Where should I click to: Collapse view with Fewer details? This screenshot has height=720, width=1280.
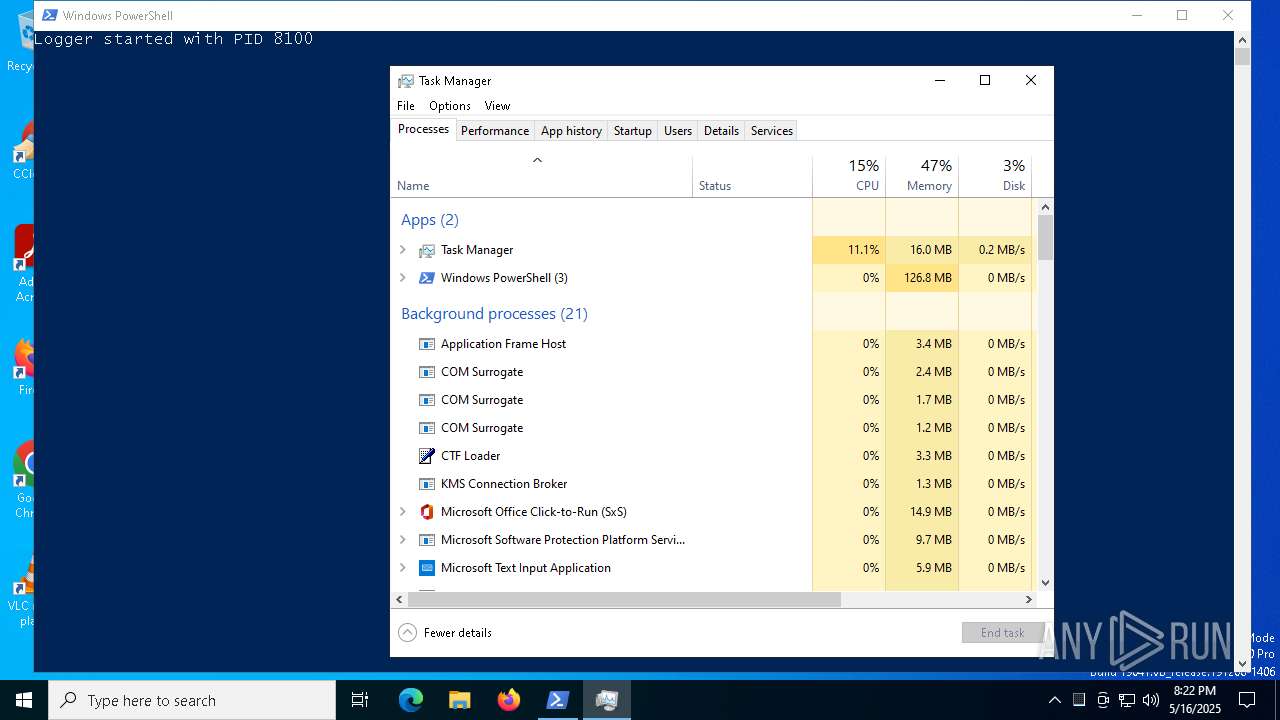[445, 633]
